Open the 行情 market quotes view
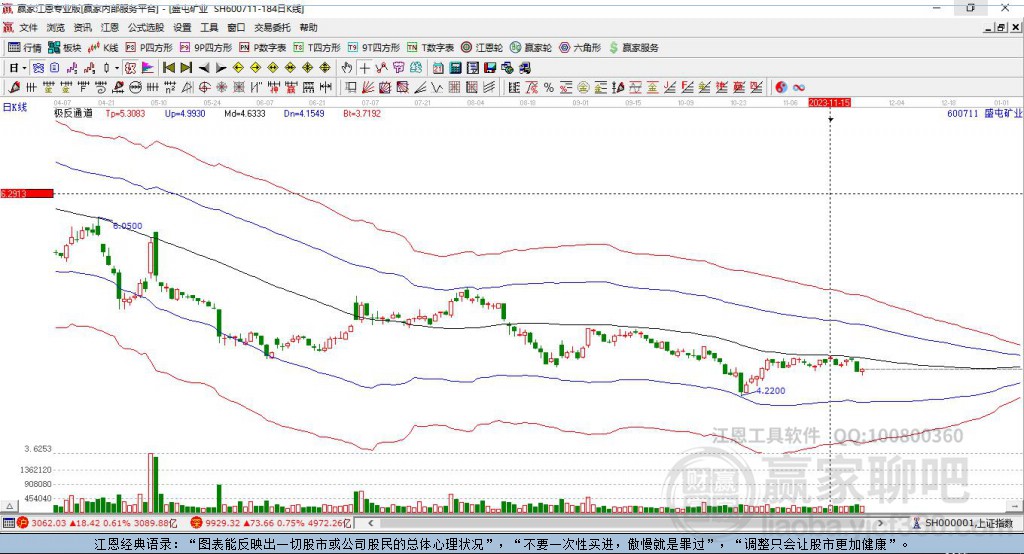1024x554 pixels. pos(25,48)
